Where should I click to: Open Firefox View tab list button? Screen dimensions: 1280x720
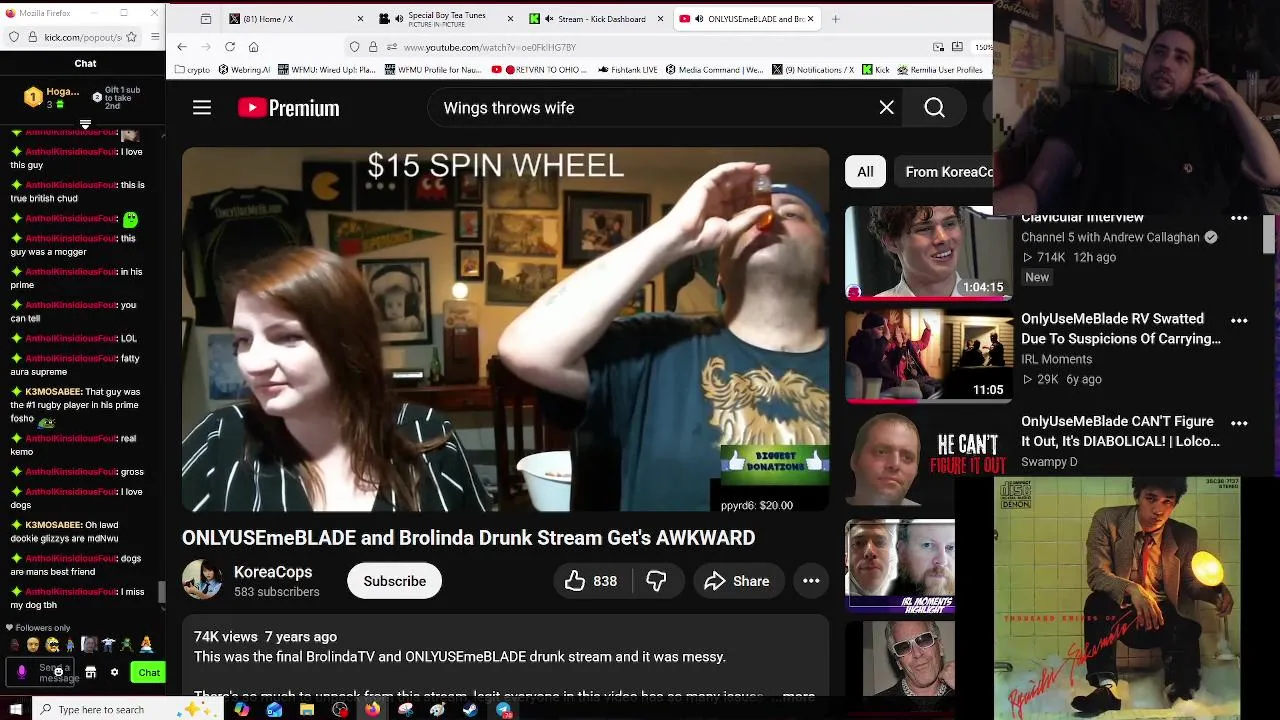click(x=205, y=19)
